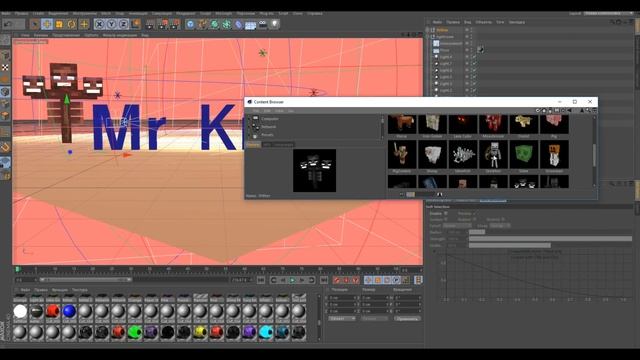Click the Wither object icon in Object Manager
Screen dimensions: 640x360
coord(433,30)
